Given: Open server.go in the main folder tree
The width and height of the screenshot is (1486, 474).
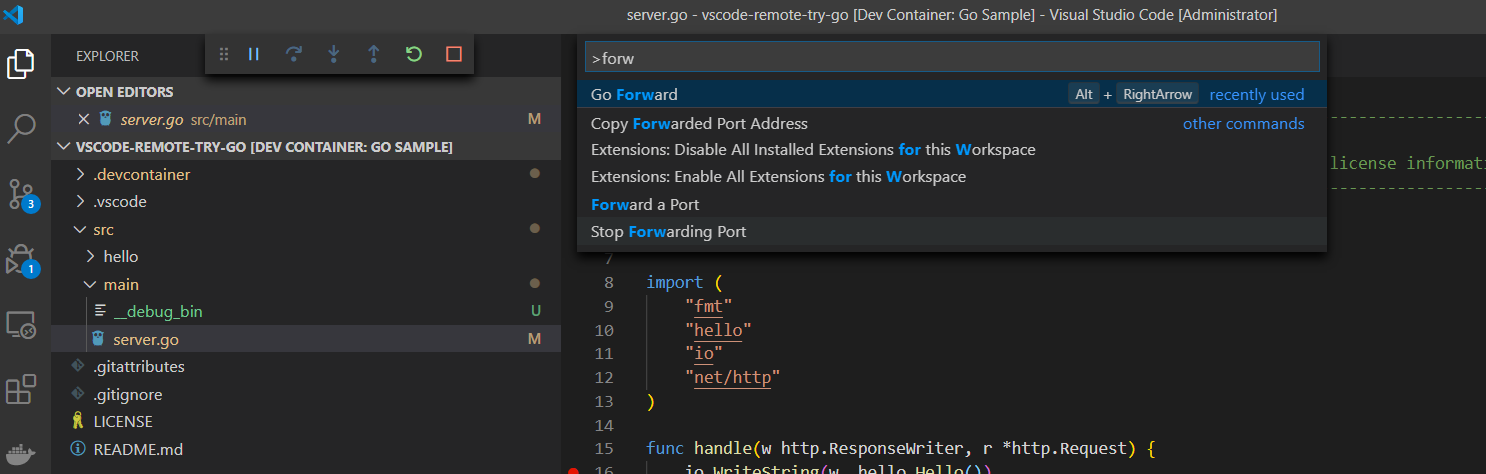Looking at the screenshot, I should pyautogui.click(x=306, y=339).
